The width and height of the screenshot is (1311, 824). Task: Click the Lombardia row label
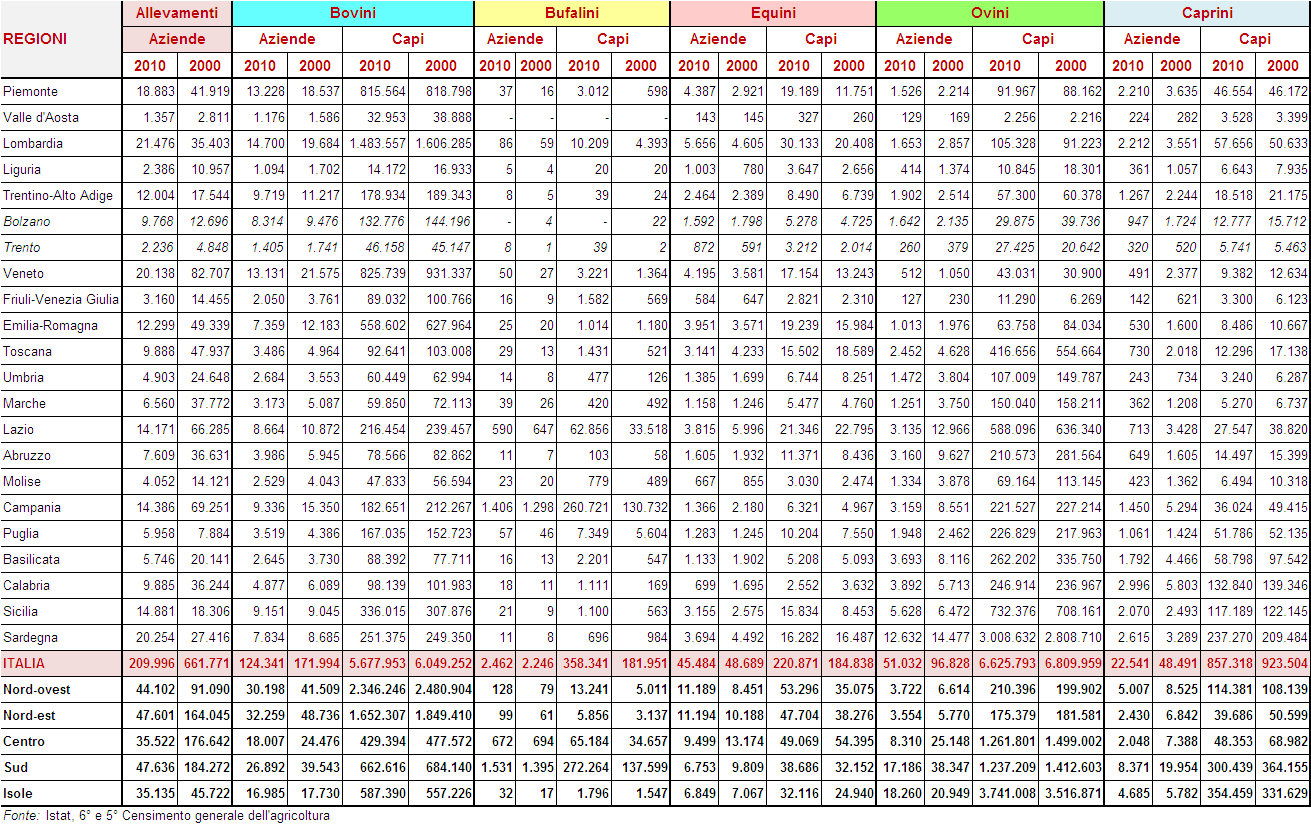point(33,144)
